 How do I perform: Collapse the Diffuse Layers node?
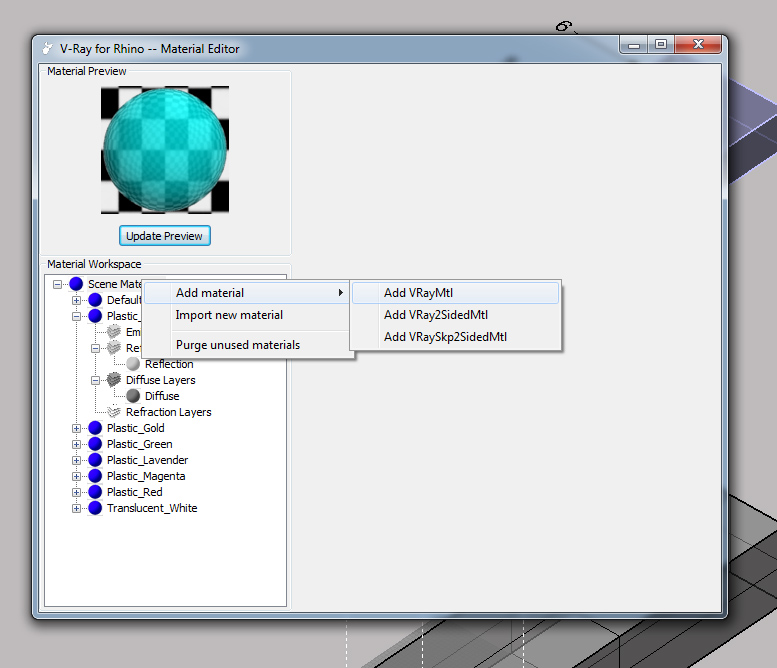[95, 381]
